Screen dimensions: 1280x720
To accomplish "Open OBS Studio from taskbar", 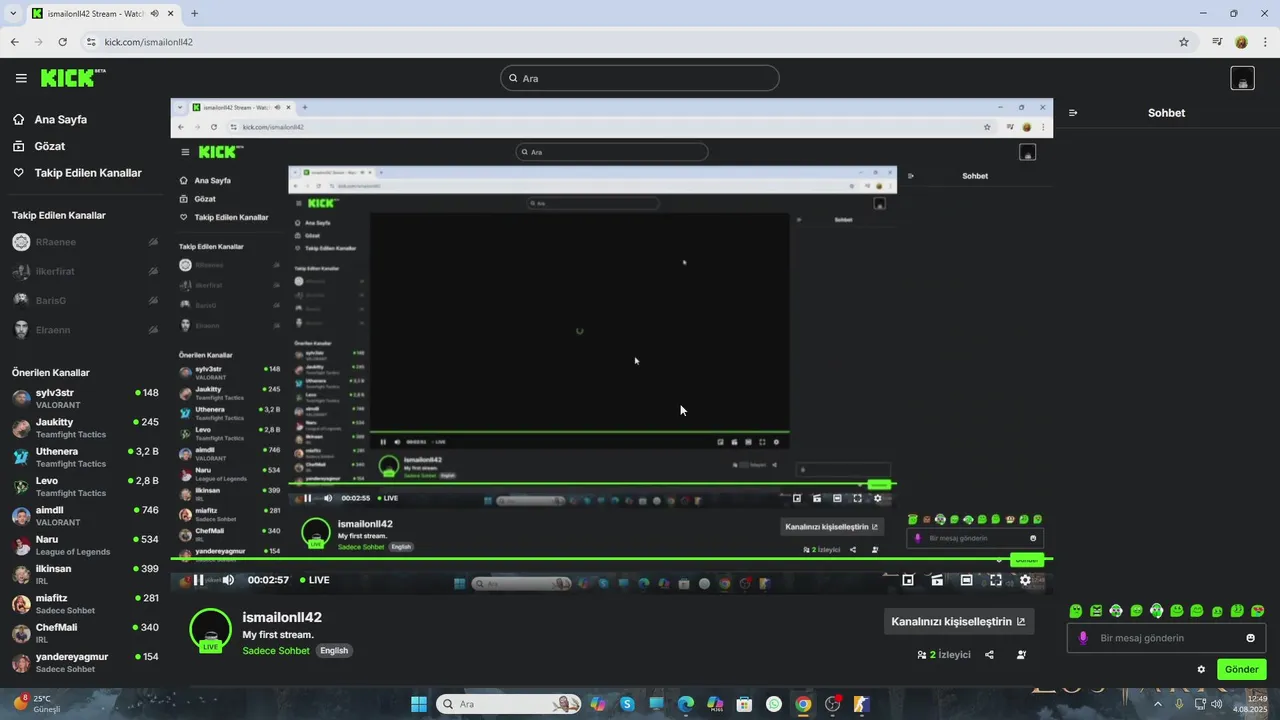I will point(833,704).
